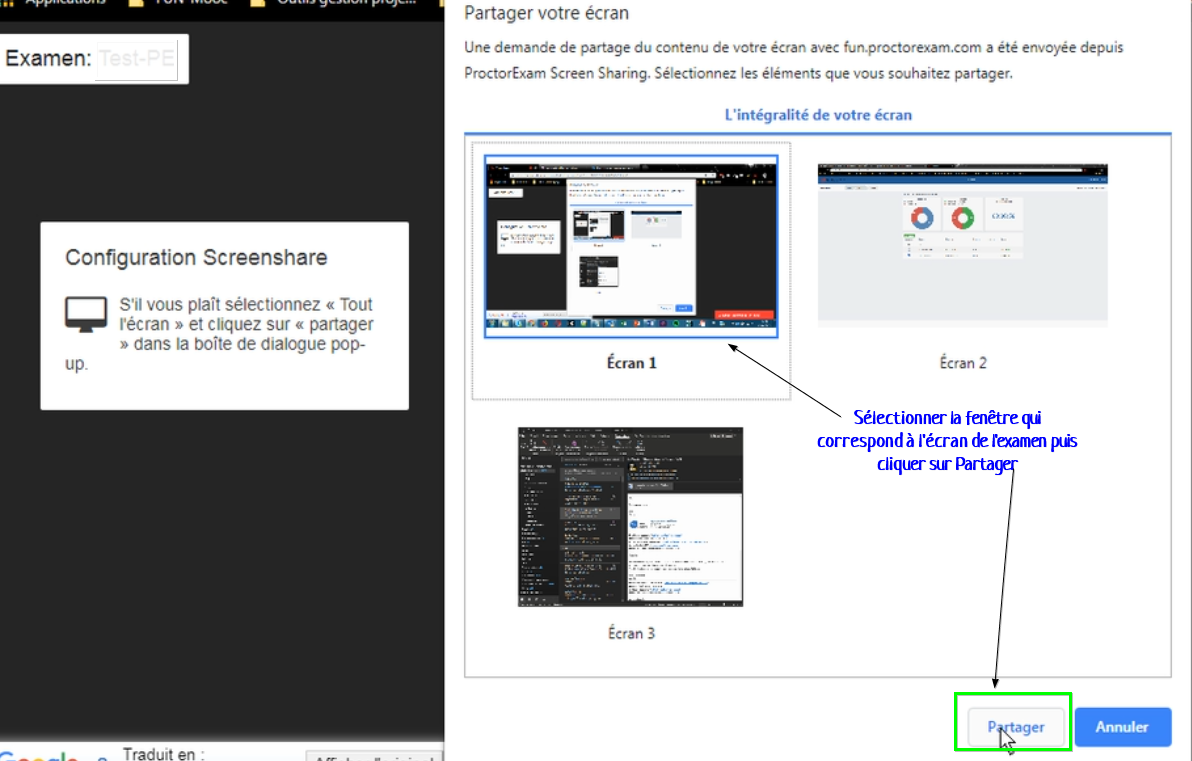Click the Partager button
Viewport: 1192px width, 761px height.
coord(1015,727)
